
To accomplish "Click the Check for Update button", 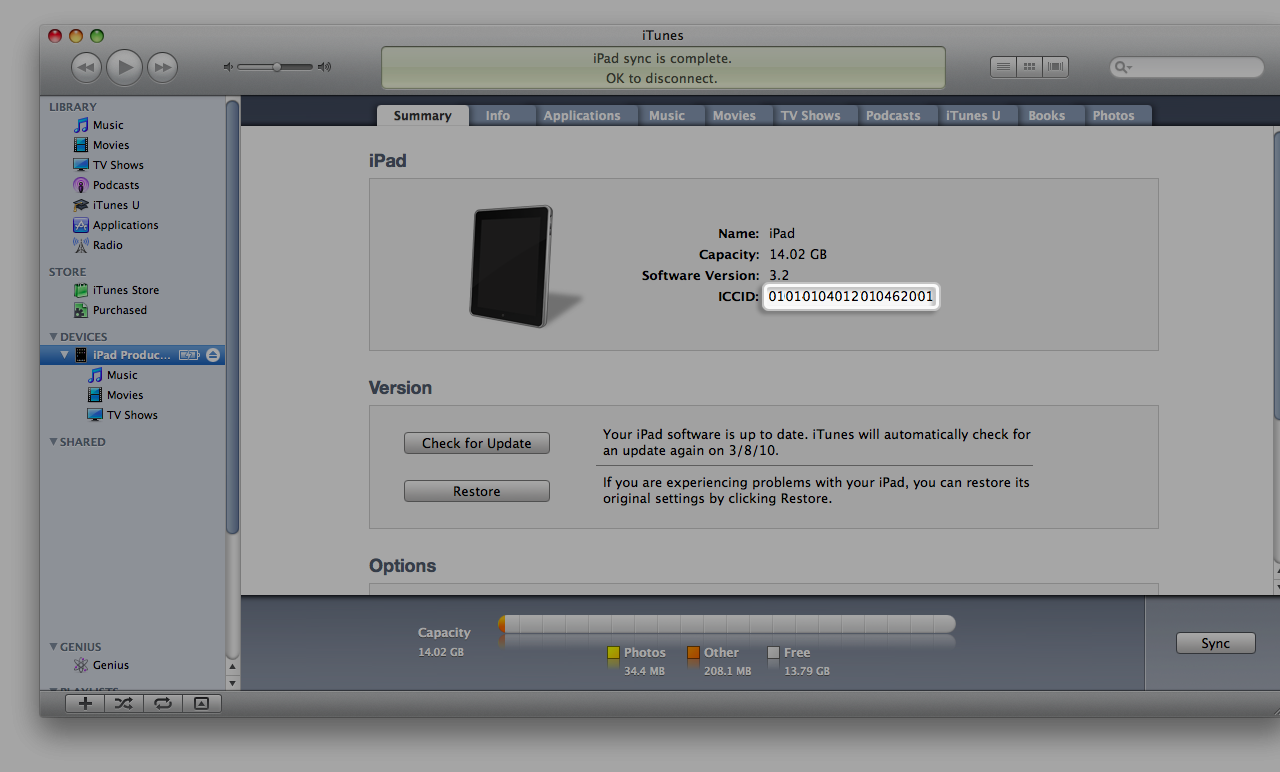I will [x=477, y=443].
